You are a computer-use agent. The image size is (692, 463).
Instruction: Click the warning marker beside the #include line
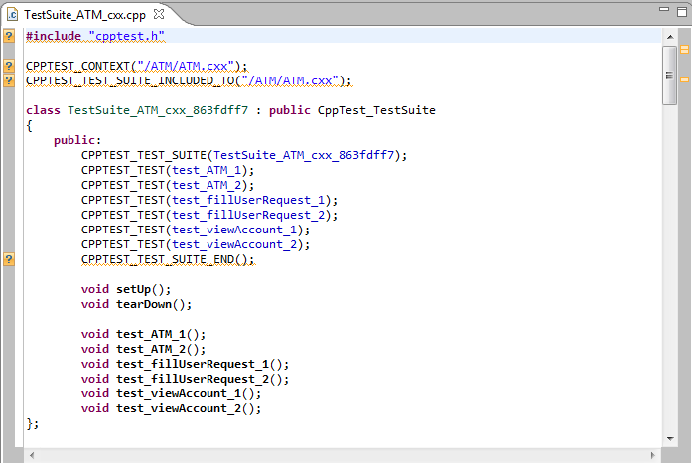tap(9, 36)
